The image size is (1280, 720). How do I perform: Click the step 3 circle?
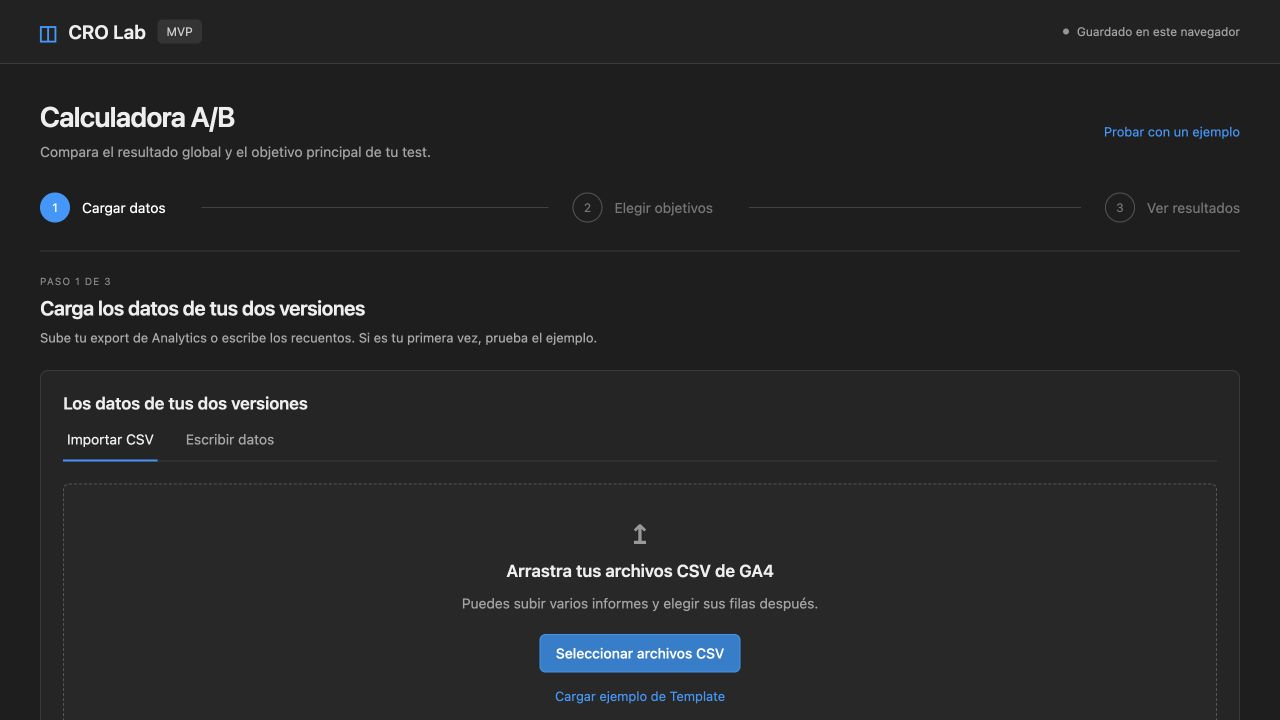click(x=1120, y=208)
